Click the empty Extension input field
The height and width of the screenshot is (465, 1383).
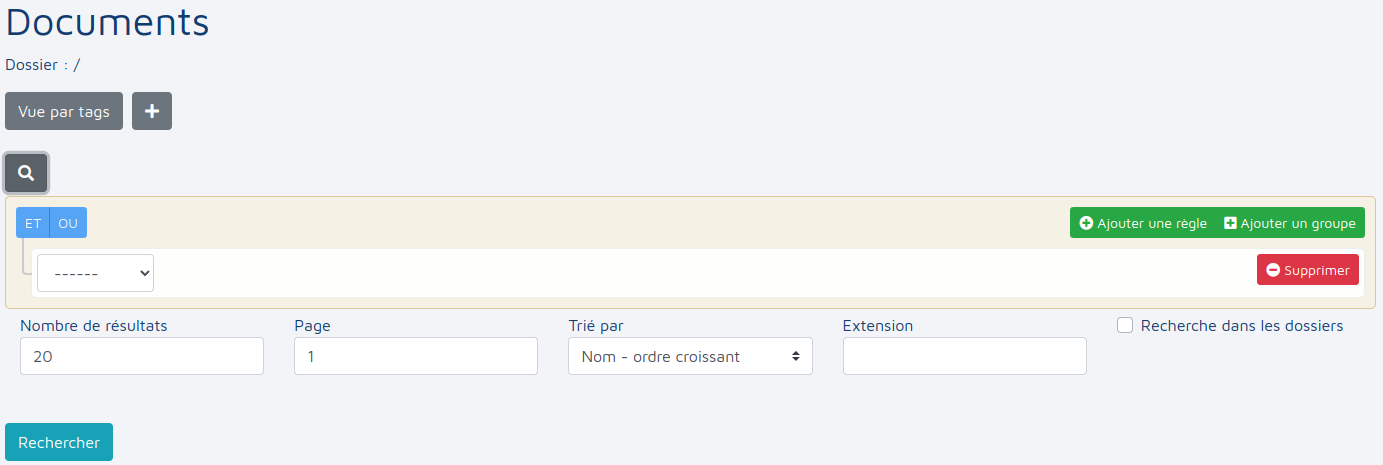tap(964, 356)
